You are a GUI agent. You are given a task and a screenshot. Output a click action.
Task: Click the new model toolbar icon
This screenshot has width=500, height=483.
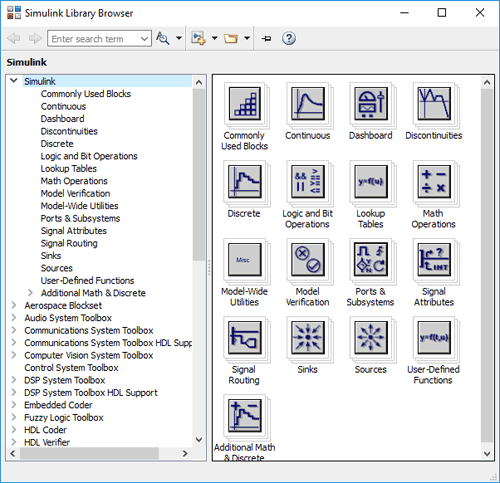pos(198,38)
